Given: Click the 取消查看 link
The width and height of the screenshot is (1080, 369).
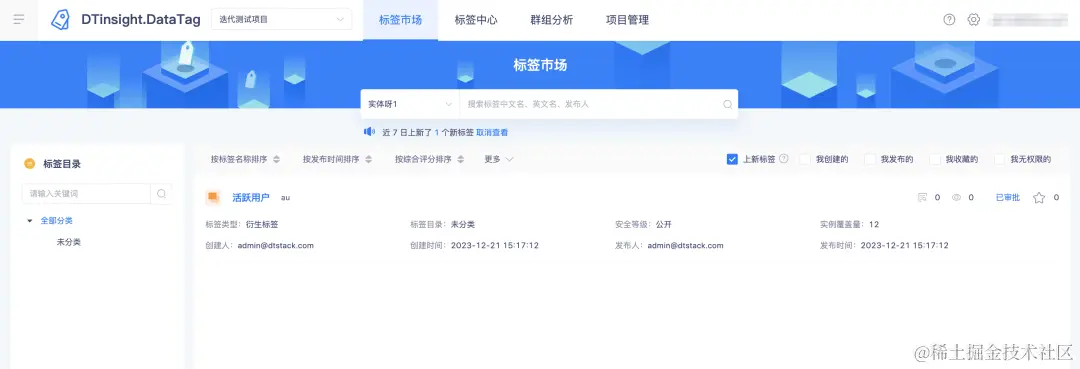Looking at the screenshot, I should (x=492, y=132).
